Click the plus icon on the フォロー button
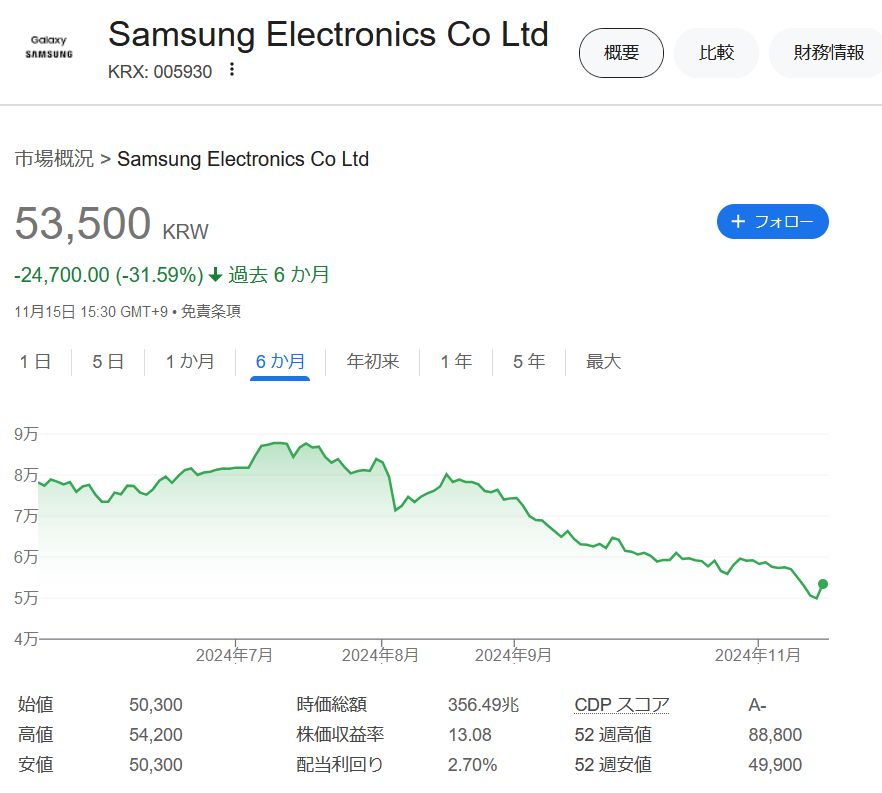This screenshot has width=882, height=793. click(x=738, y=221)
